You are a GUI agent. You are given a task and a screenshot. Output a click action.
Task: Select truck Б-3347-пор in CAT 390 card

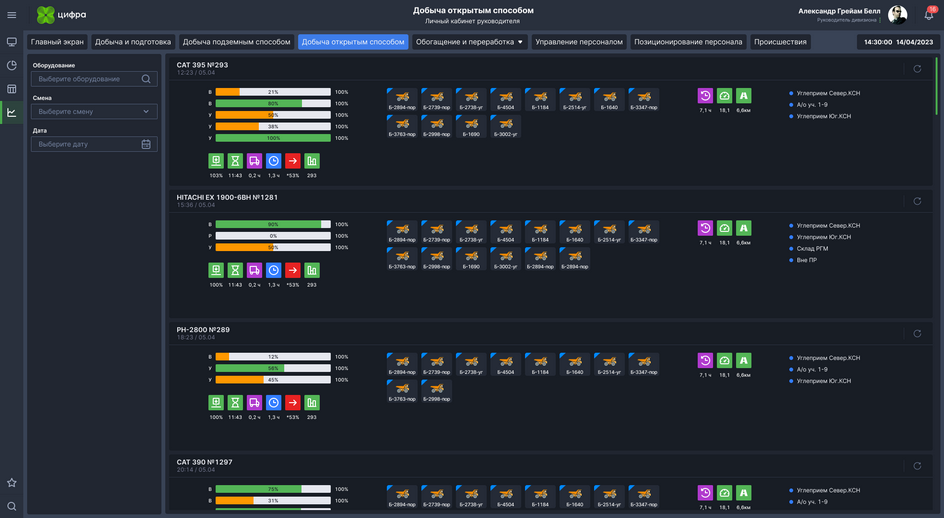(644, 496)
